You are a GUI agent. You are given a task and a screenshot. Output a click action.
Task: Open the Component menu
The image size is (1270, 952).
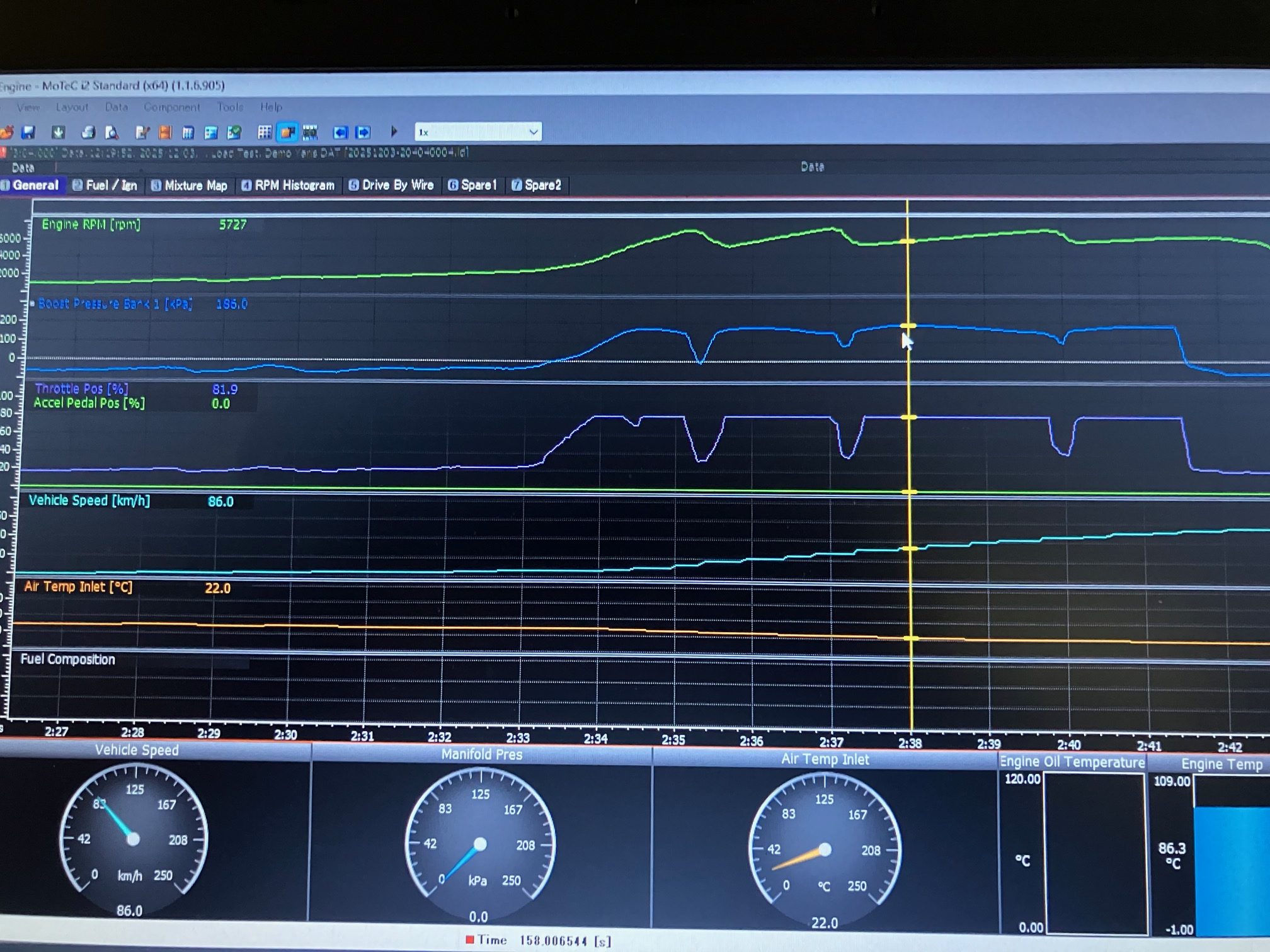pyautogui.click(x=171, y=107)
